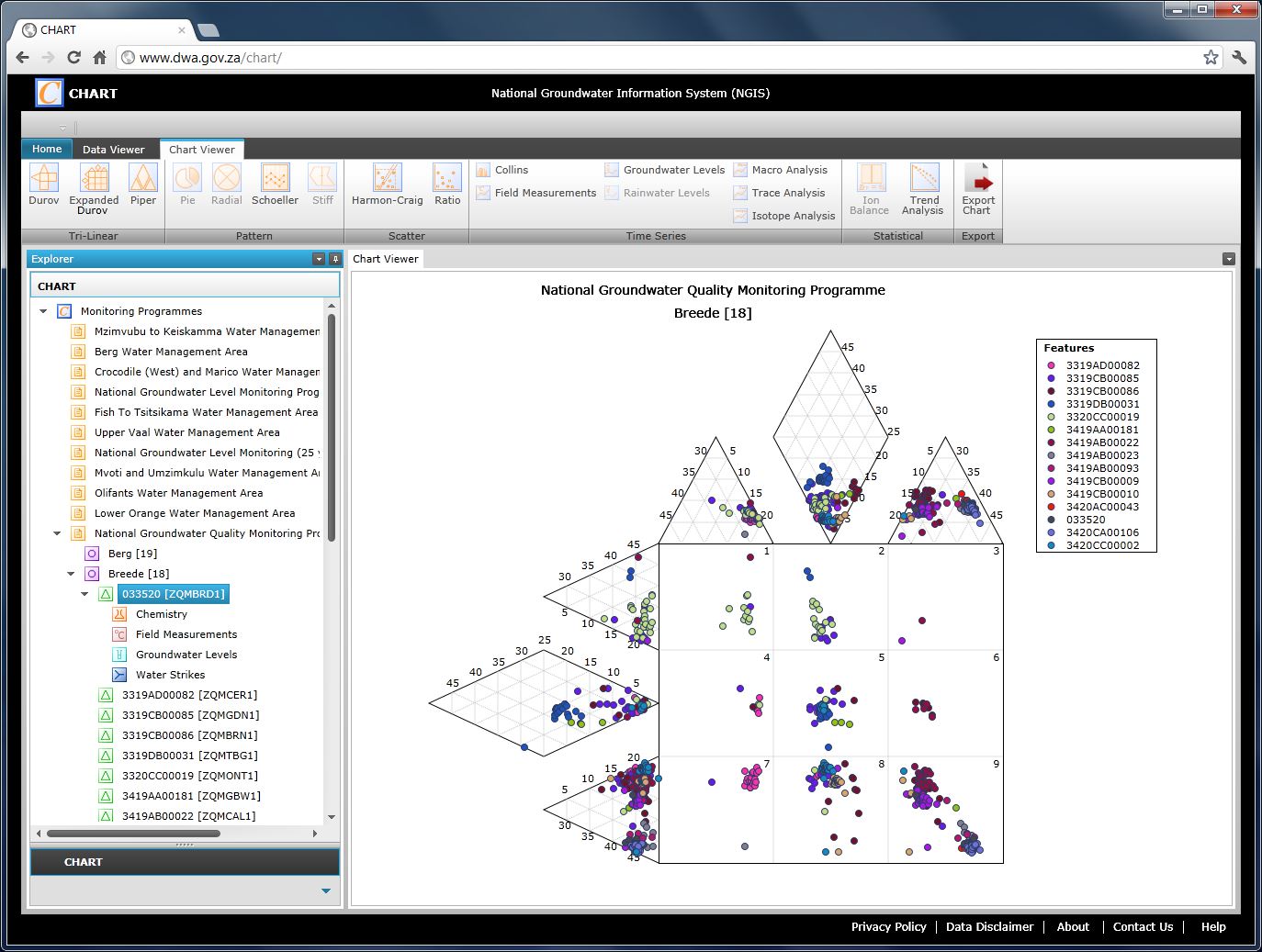
Task: Select Lower Orange Water Management Area
Action: (195, 513)
